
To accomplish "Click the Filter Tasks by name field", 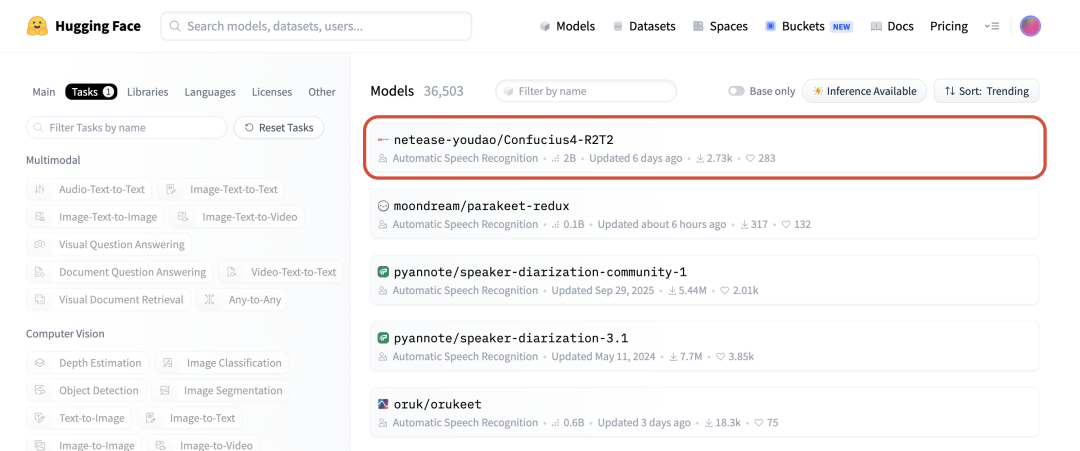I will [127, 127].
